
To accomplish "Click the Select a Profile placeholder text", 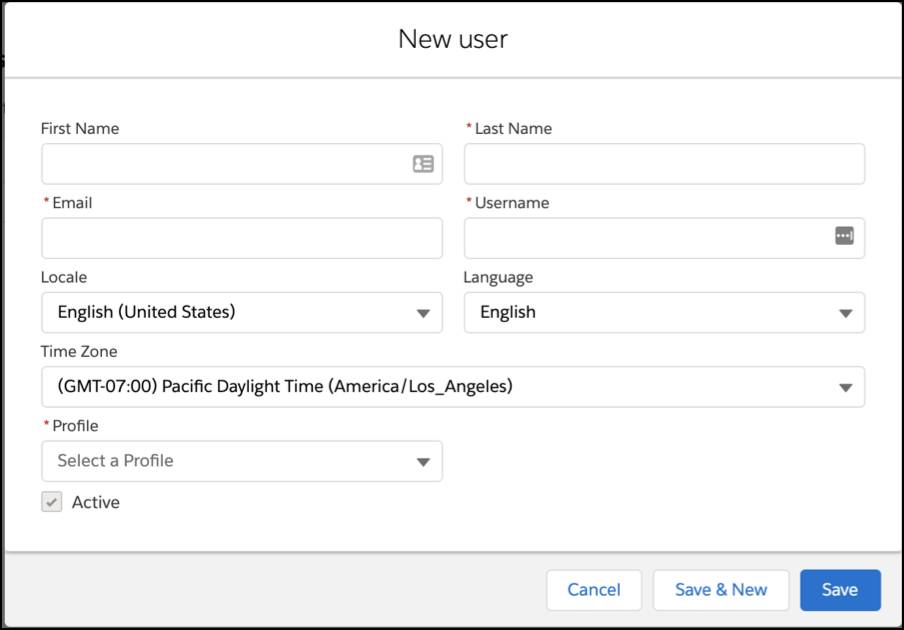I will 115,461.
